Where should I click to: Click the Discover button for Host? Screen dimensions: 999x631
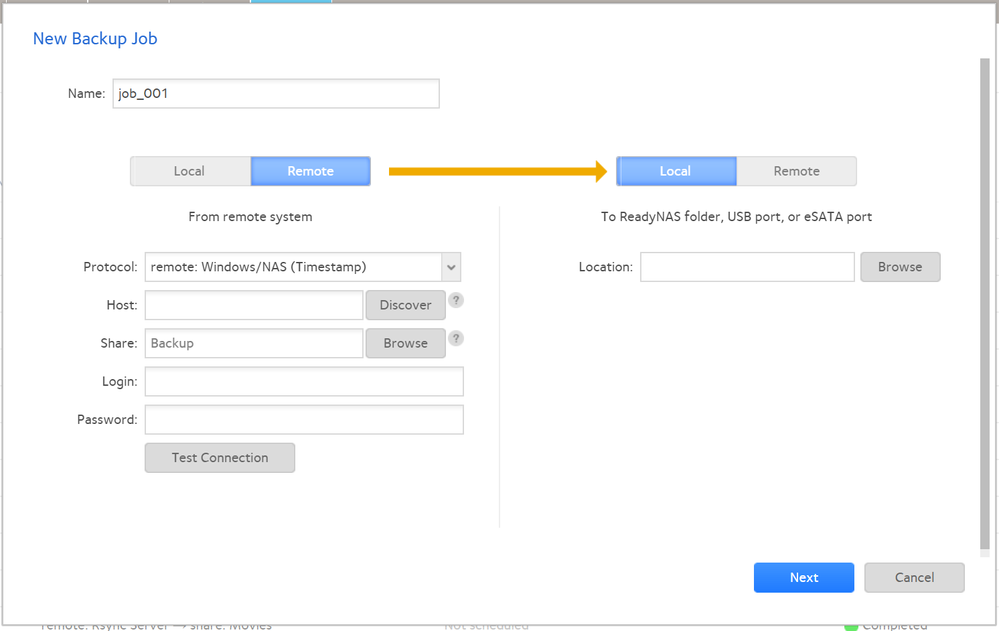405,305
